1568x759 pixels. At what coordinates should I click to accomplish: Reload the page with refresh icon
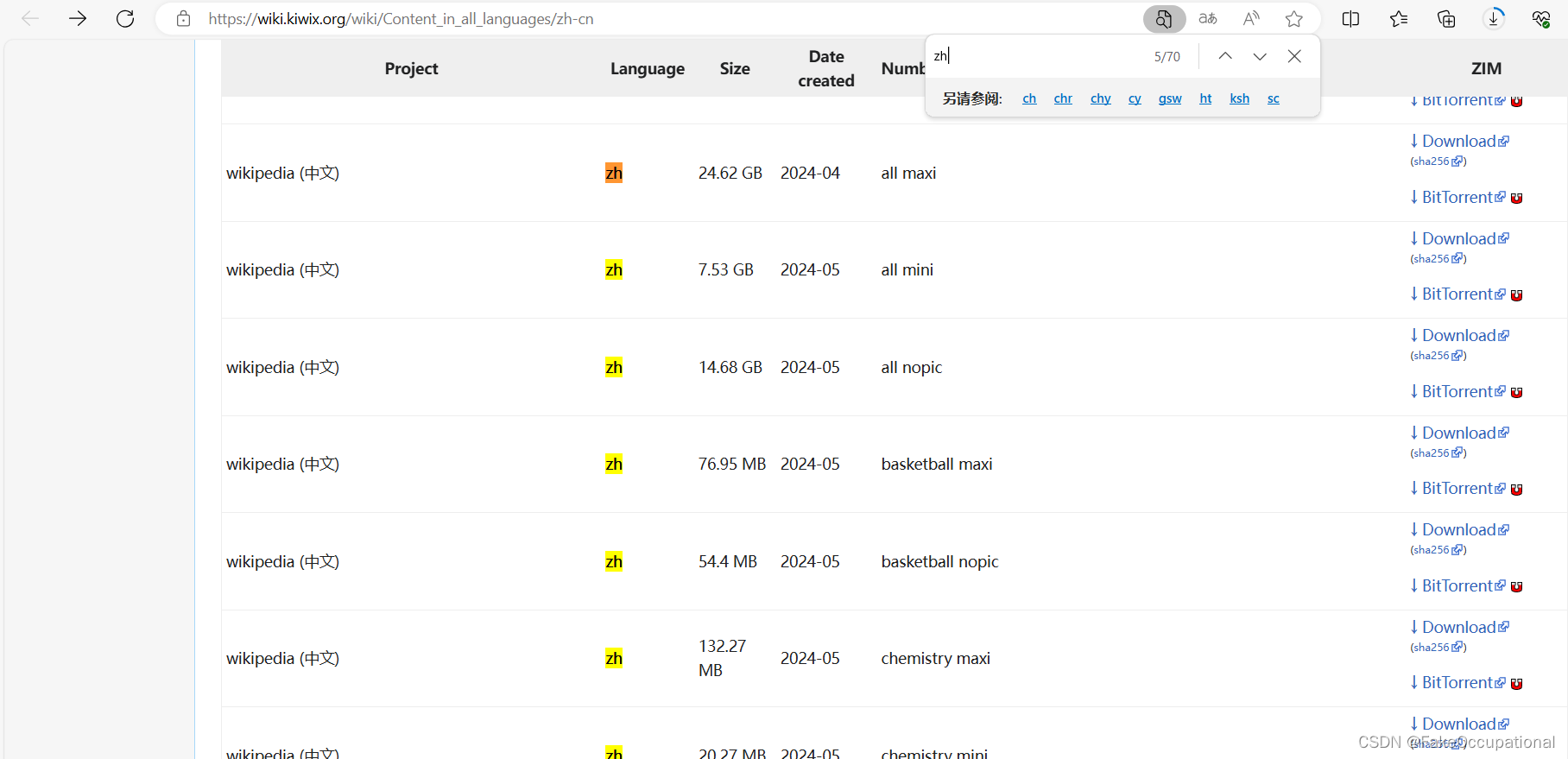pos(125,18)
